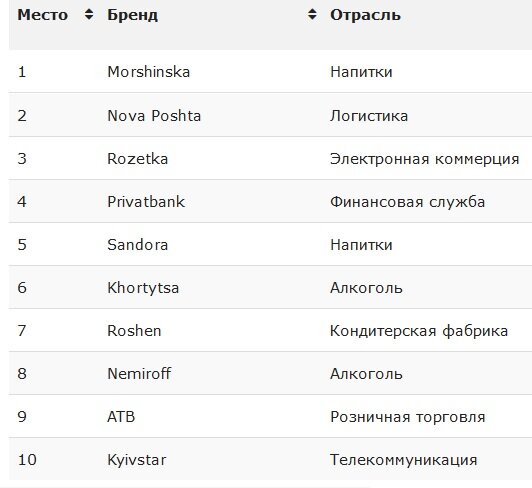
Task: Select the Morshinska brand cell
Action: pos(149,72)
